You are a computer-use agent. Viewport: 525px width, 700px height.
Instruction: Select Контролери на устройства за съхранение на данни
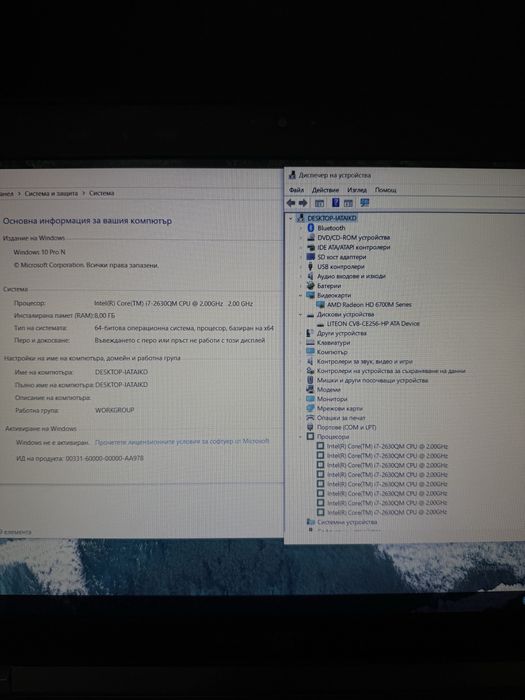point(391,371)
